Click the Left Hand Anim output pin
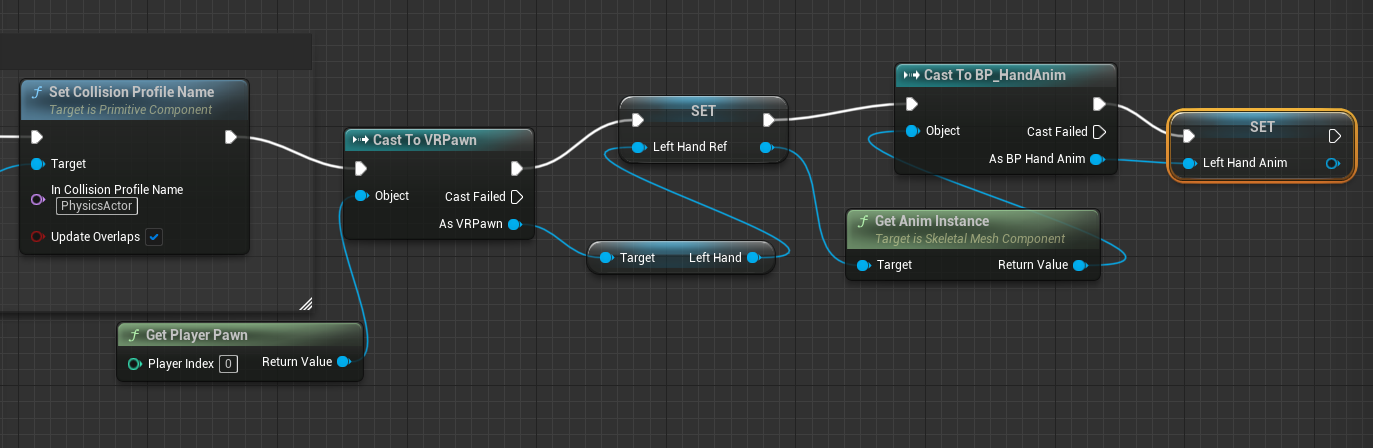The image size is (1373, 448). (1332, 163)
